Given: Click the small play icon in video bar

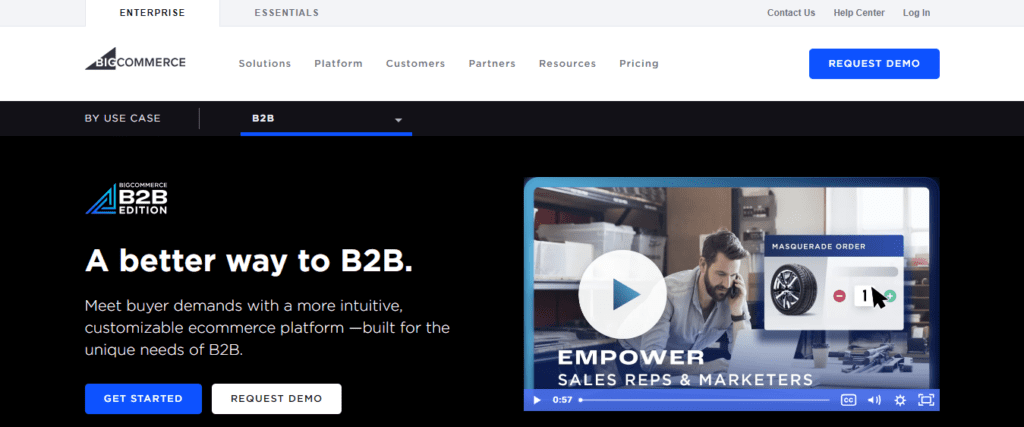Looking at the screenshot, I should pos(537,400).
